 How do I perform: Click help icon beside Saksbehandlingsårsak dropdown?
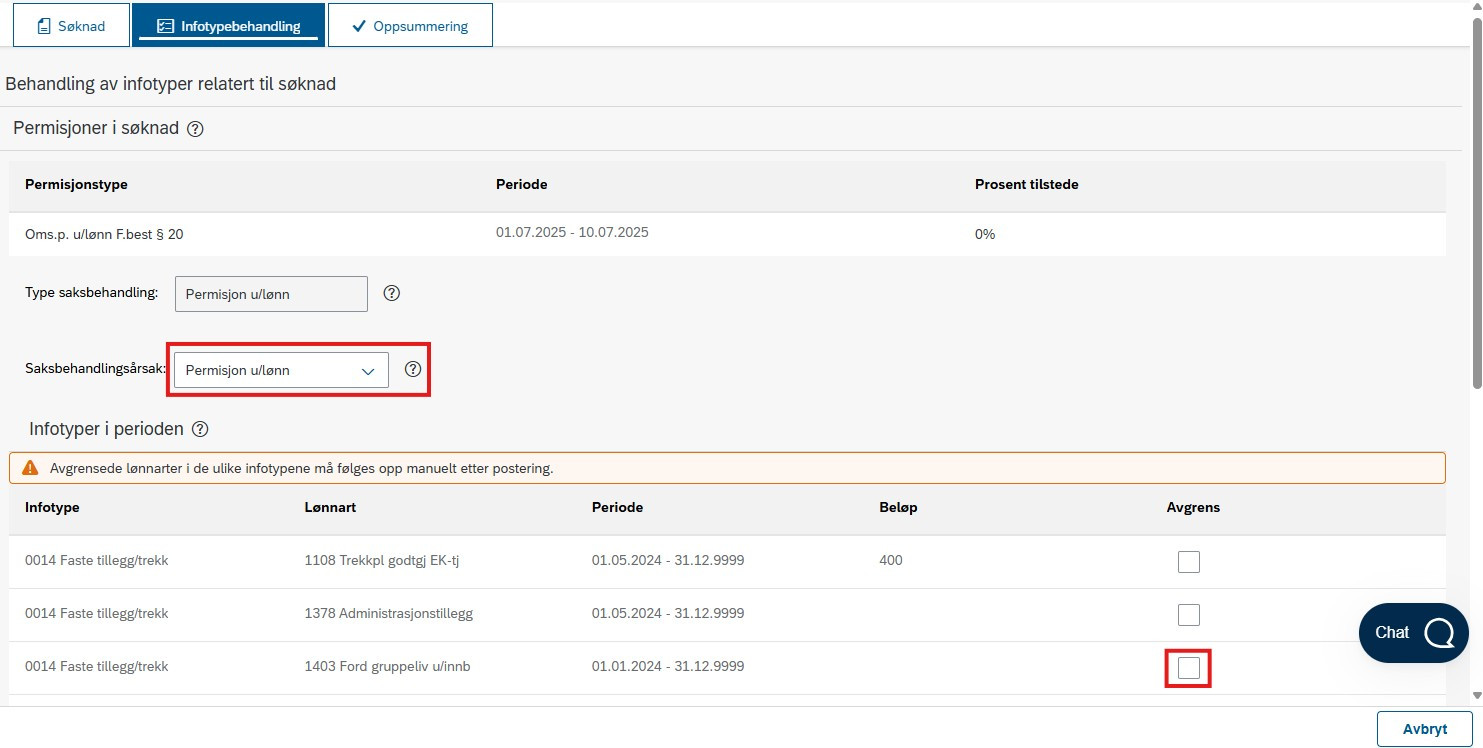[x=413, y=369]
